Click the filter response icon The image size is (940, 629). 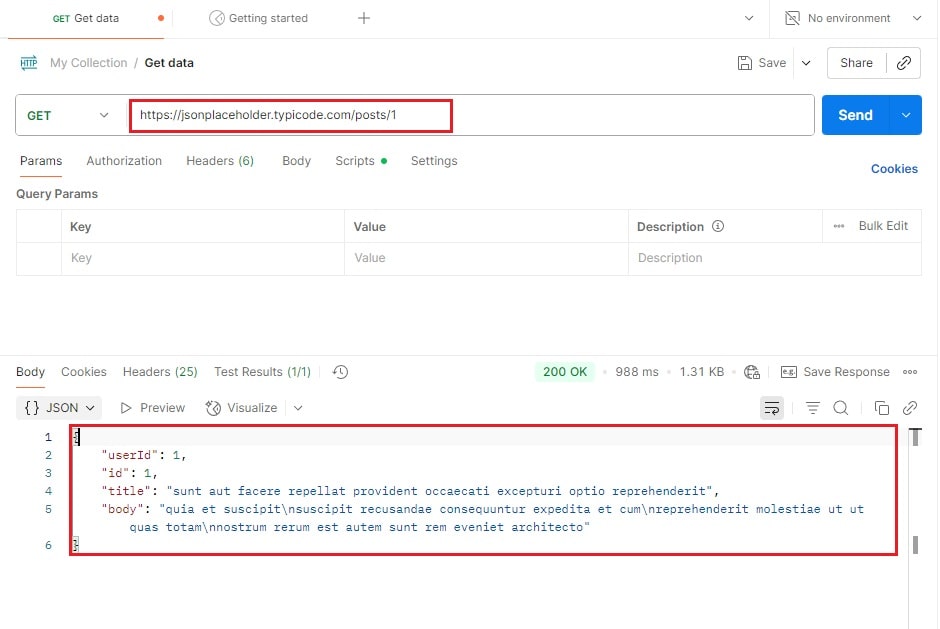click(812, 408)
